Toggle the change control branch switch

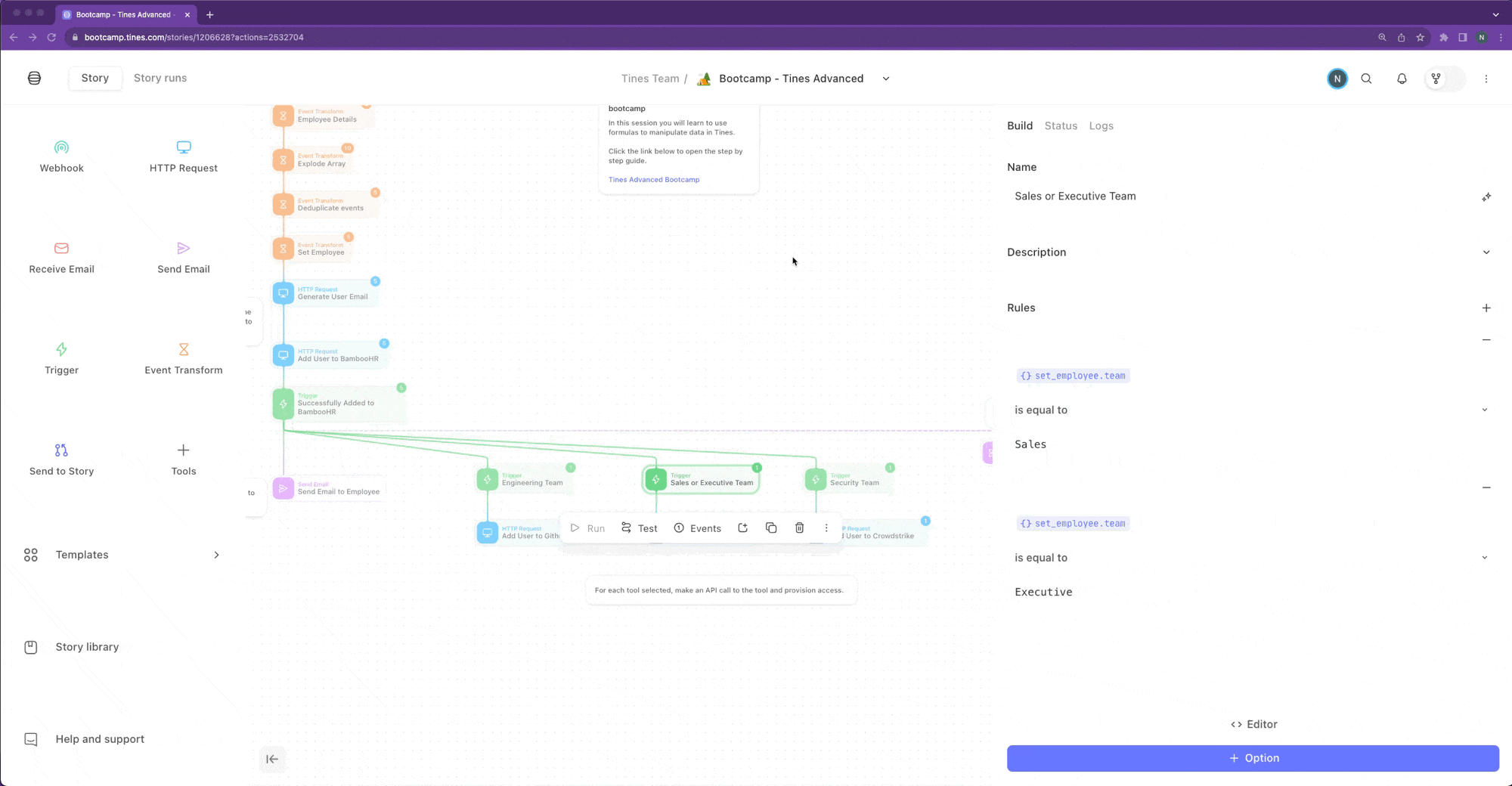pyautogui.click(x=1445, y=79)
